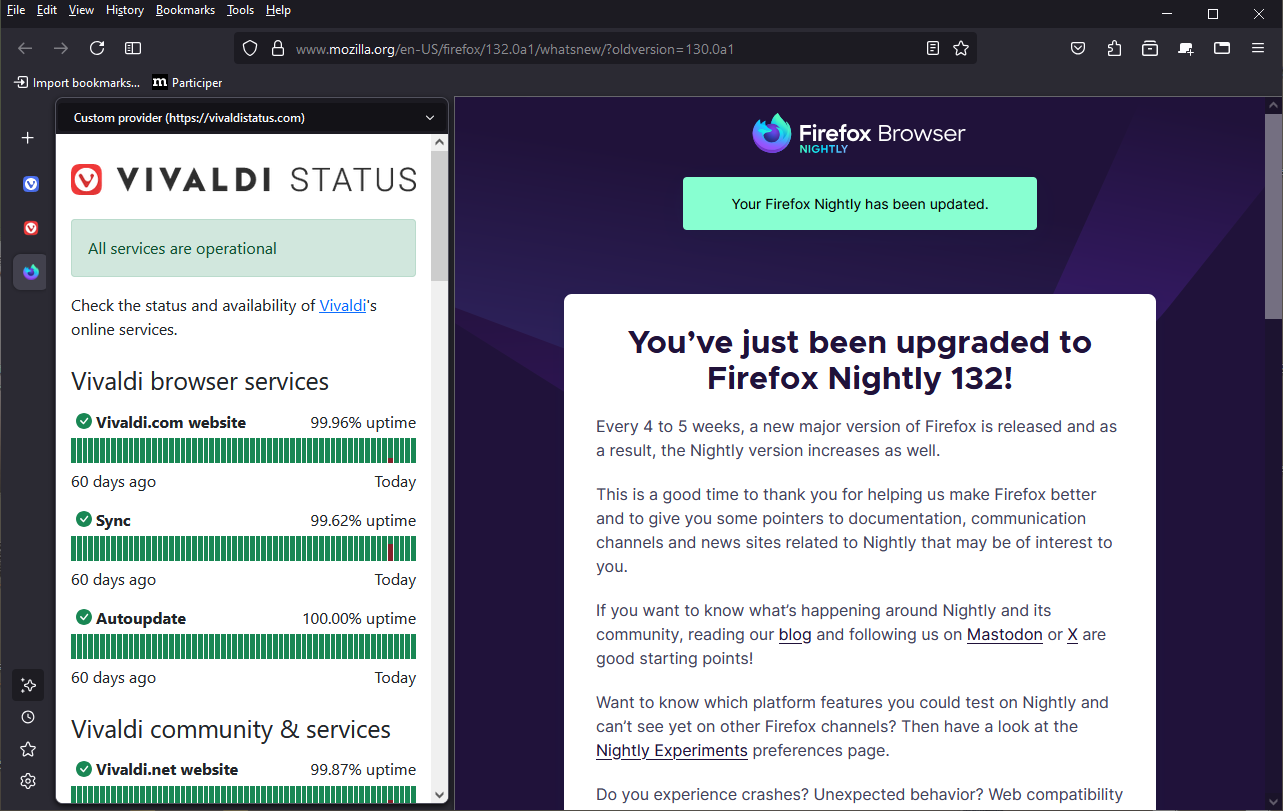The image size is (1283, 811).
Task: Go forward to the next page
Action: click(61, 48)
